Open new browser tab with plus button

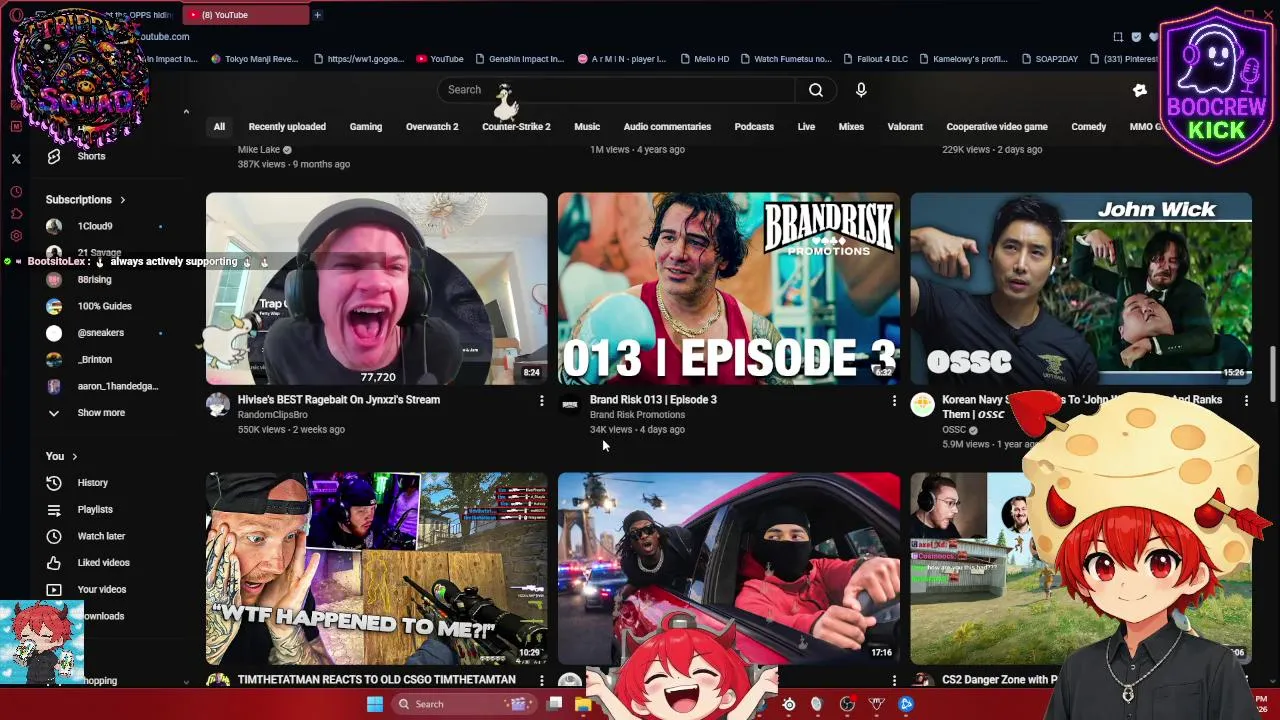[317, 15]
